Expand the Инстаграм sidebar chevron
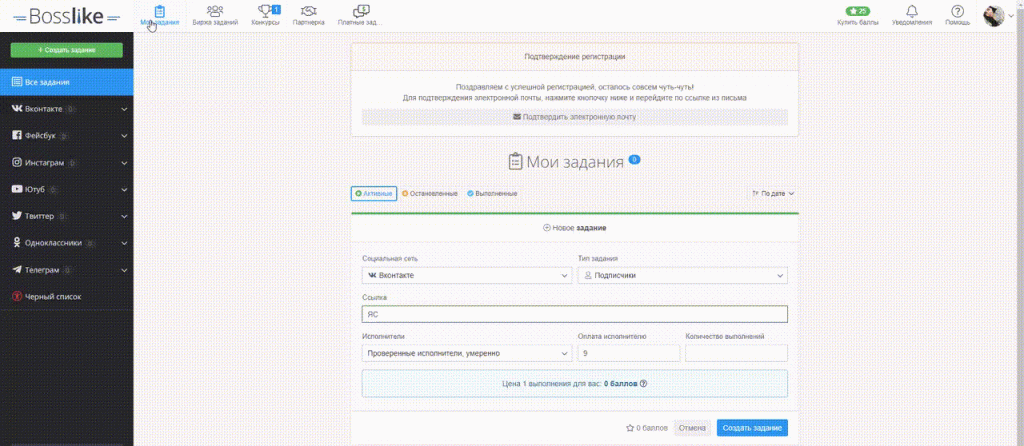Image resolution: width=1024 pixels, height=446 pixels. tap(124, 163)
